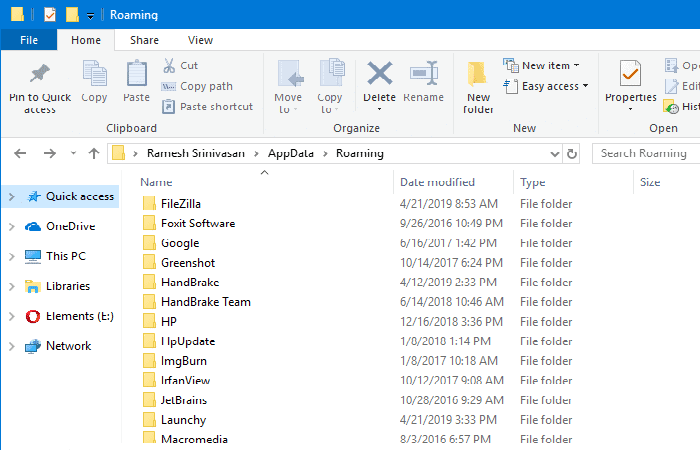Click the Pin to Quick access icon
Image resolution: width=700 pixels, height=450 pixels.
tap(40, 73)
